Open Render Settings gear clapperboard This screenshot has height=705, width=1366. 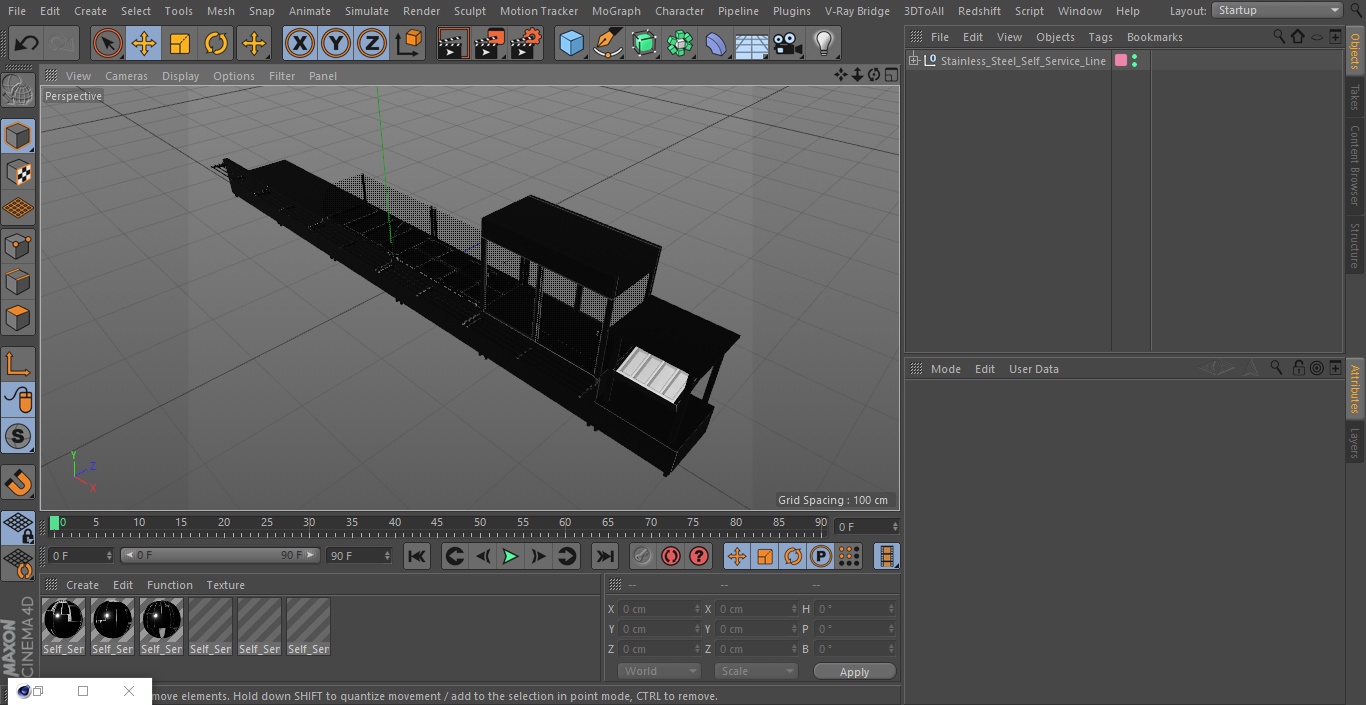525,43
